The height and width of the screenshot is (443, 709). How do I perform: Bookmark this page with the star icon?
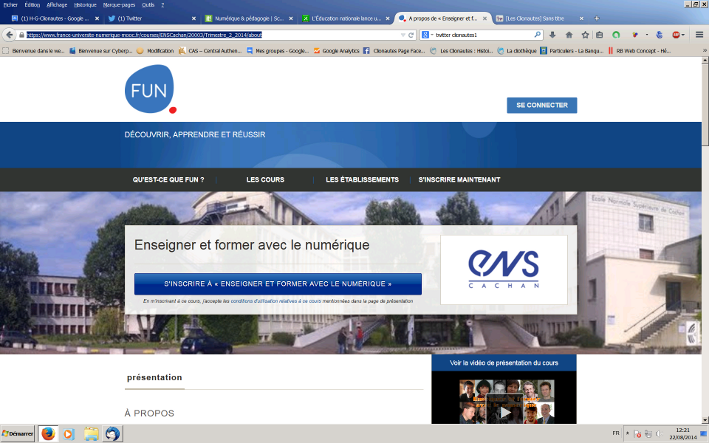tap(585, 35)
